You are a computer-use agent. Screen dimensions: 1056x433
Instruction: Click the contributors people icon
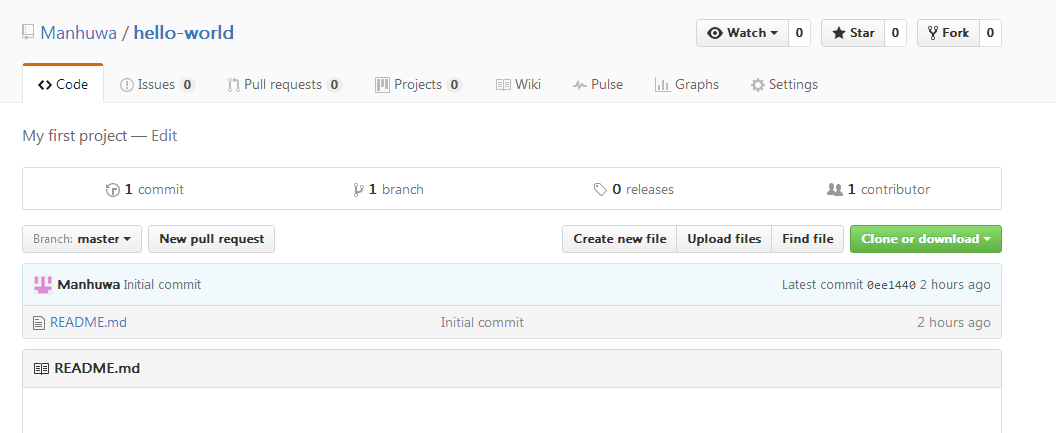834,190
